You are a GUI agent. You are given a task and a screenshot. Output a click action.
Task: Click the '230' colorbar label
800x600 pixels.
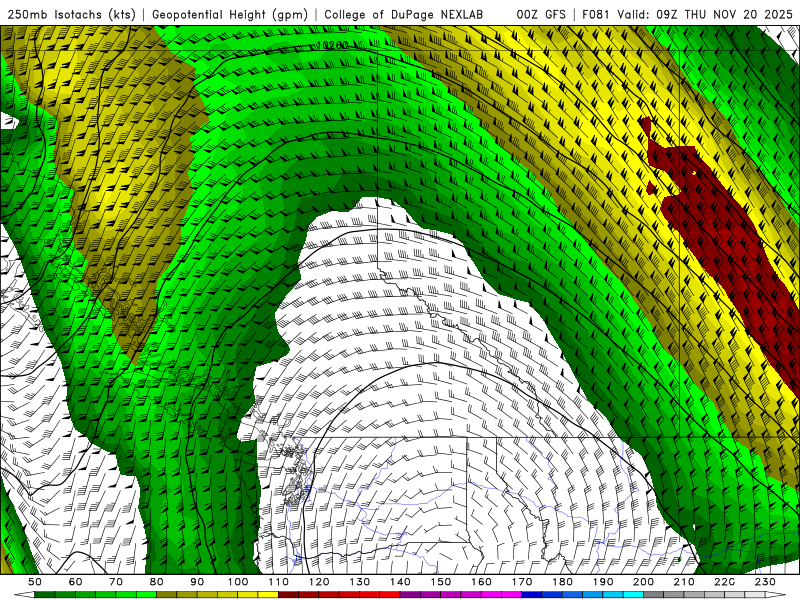(765, 582)
